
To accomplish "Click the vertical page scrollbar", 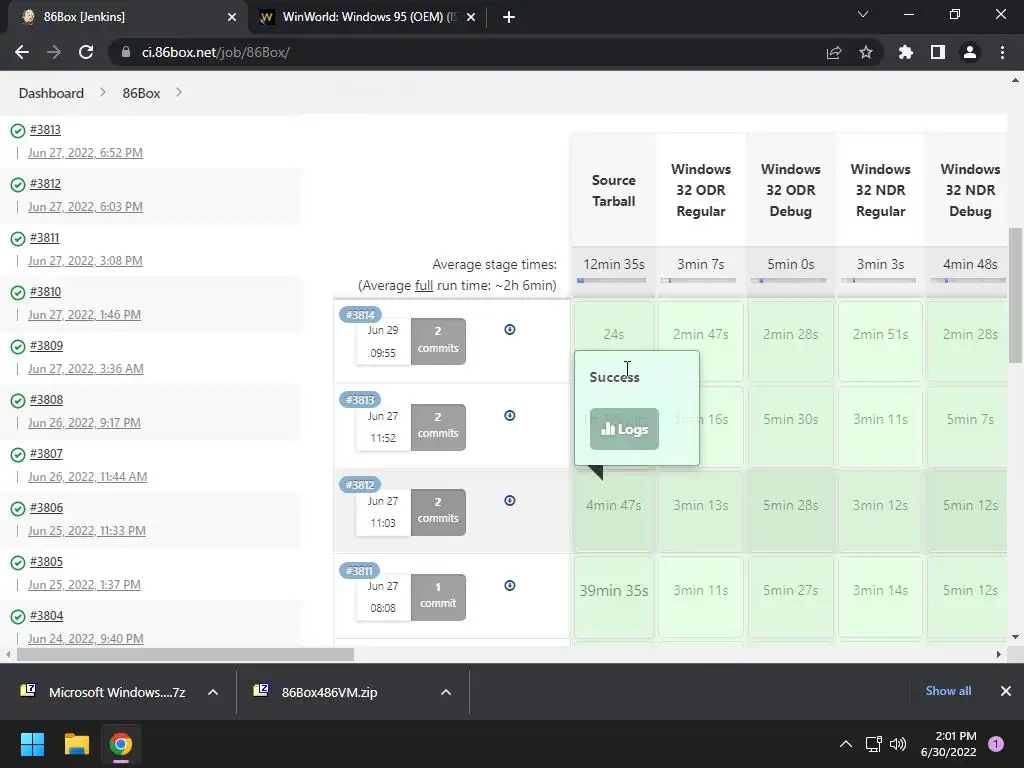I will pyautogui.click(x=1015, y=295).
